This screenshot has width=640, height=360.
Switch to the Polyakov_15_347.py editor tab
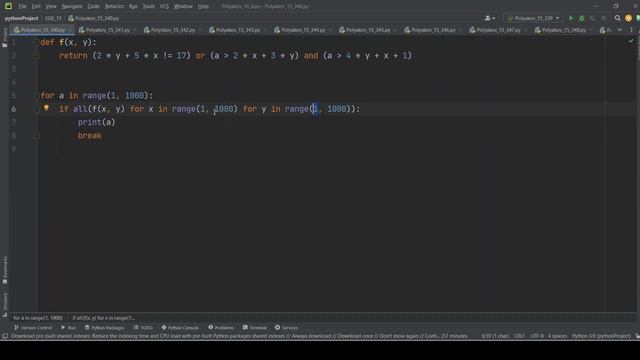pyautogui.click(x=498, y=30)
